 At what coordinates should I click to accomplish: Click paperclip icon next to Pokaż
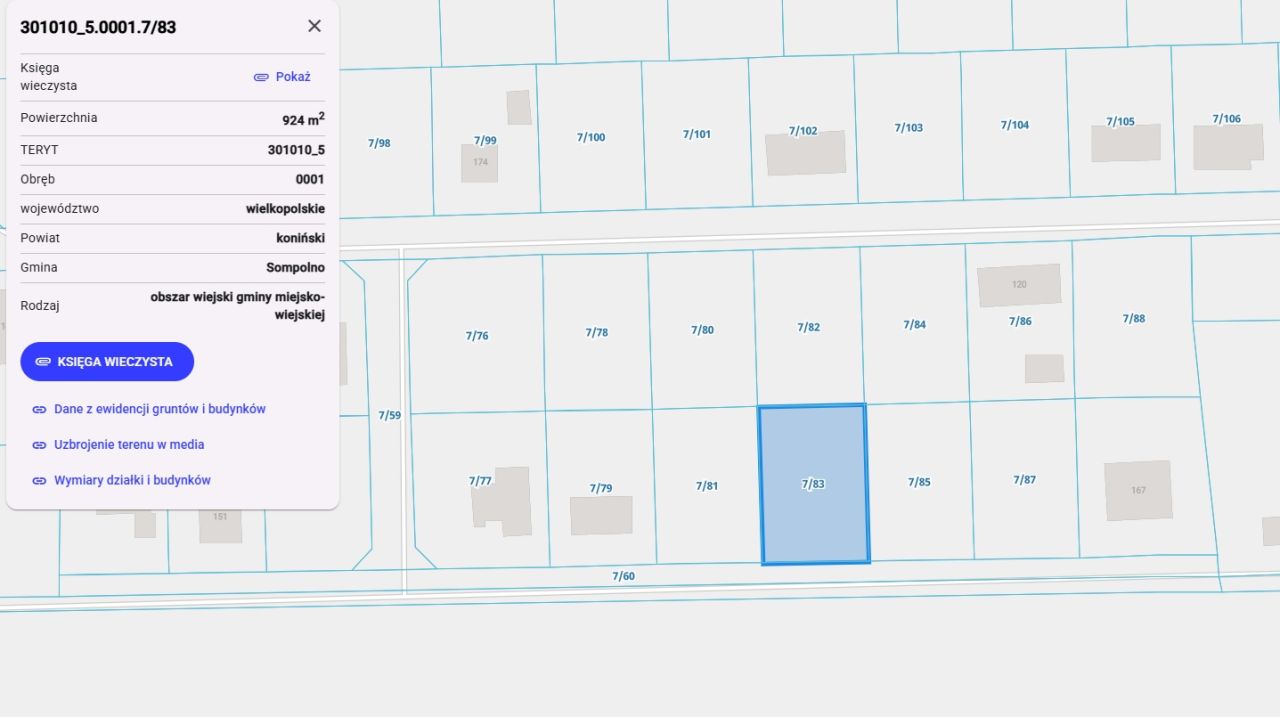tap(261, 77)
